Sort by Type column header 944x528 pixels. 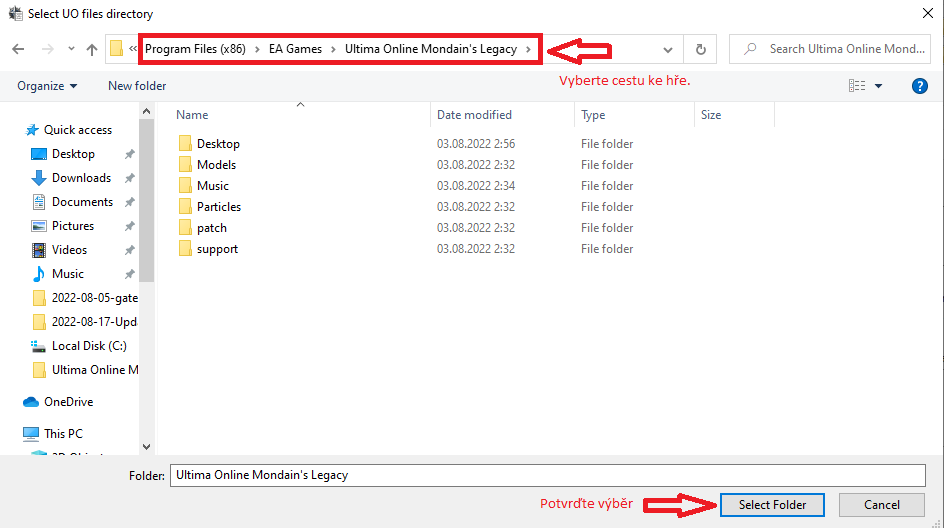593,114
